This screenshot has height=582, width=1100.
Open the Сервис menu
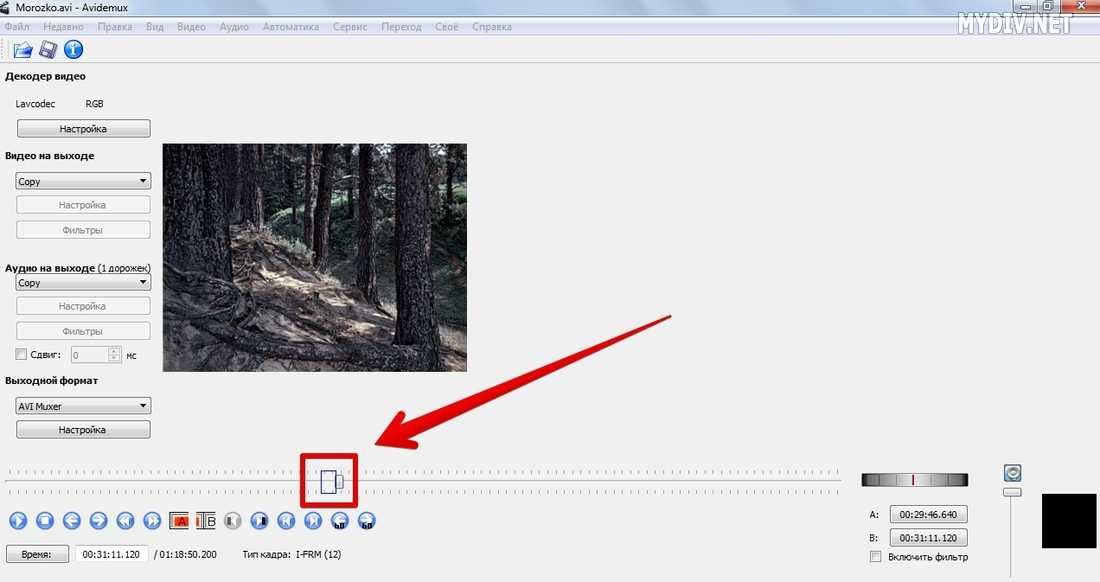pos(350,27)
